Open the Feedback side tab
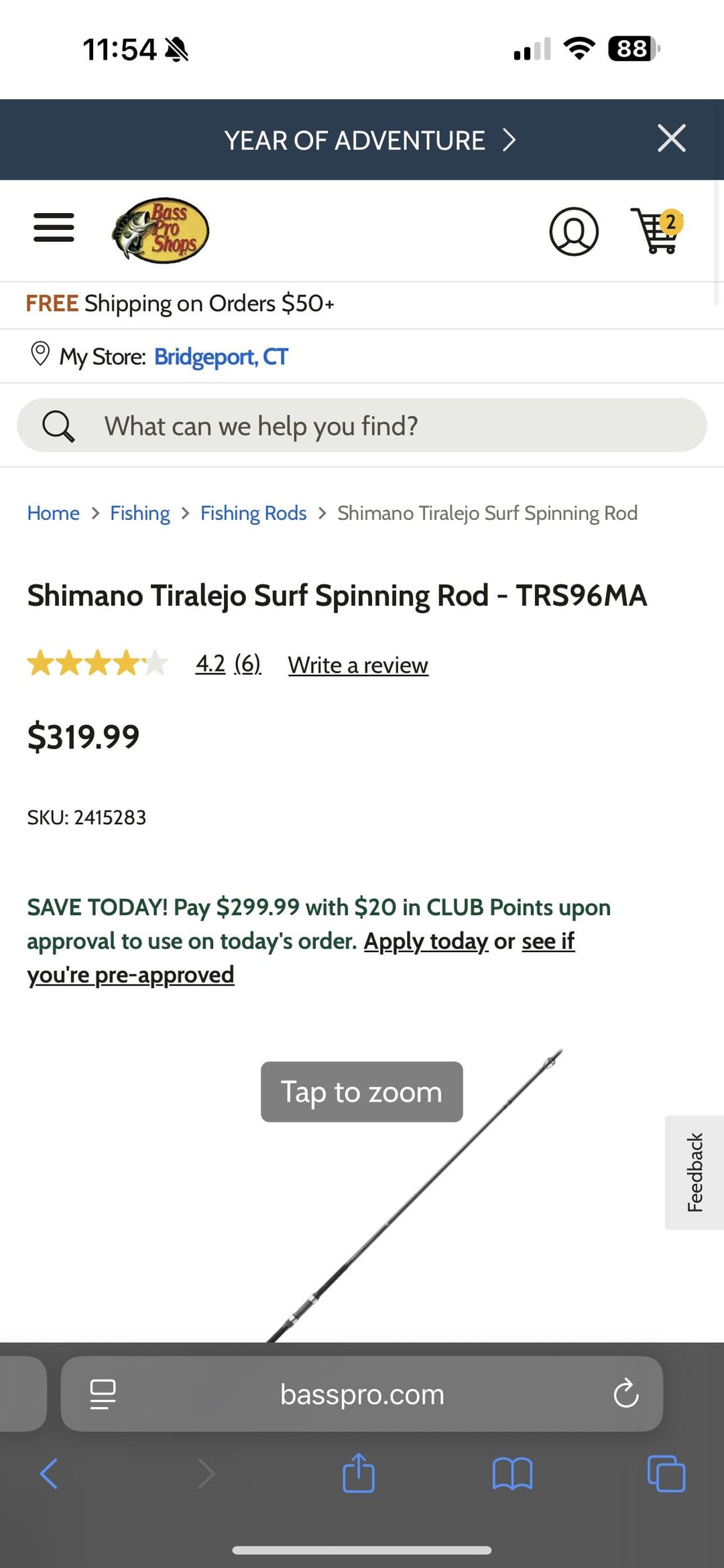 click(695, 1172)
